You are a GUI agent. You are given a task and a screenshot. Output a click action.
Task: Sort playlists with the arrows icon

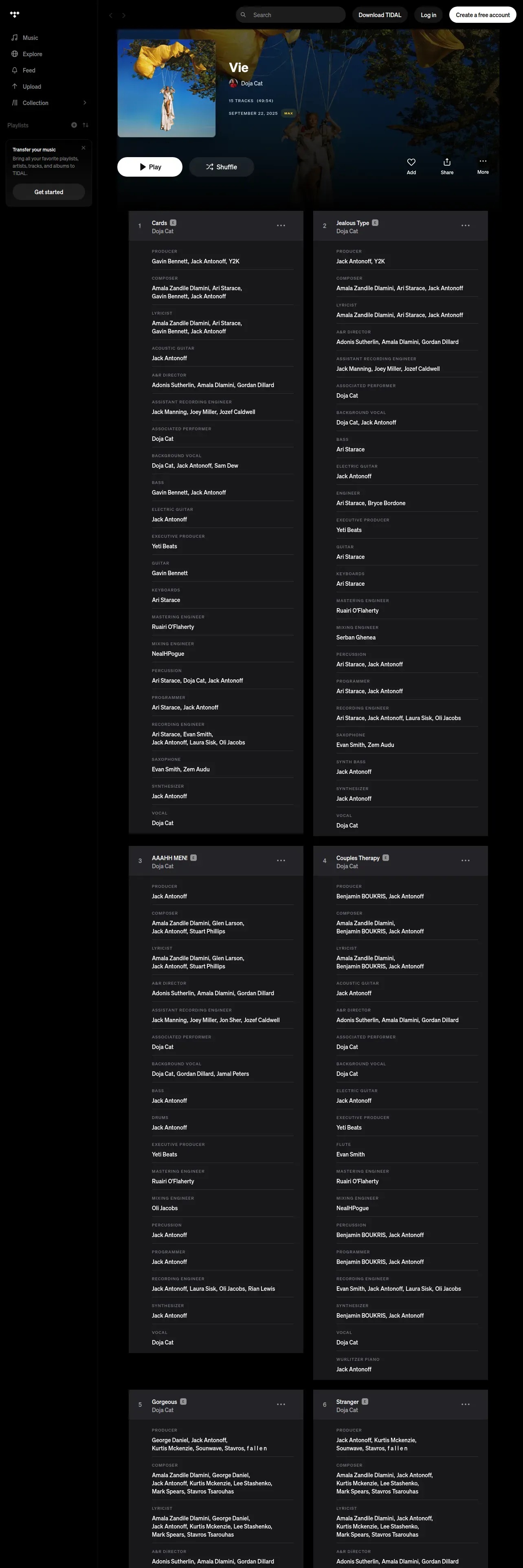click(x=86, y=125)
